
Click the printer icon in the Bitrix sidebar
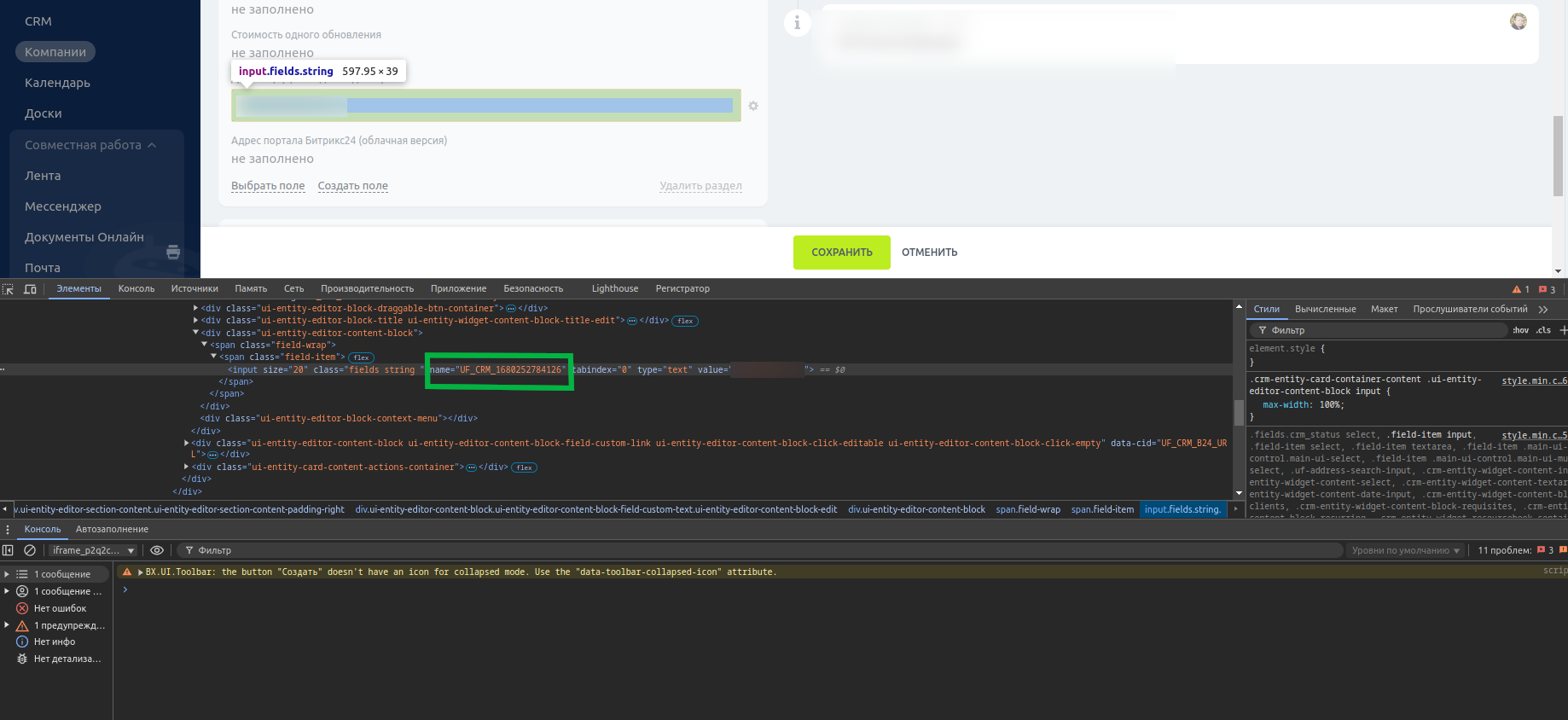point(173,252)
